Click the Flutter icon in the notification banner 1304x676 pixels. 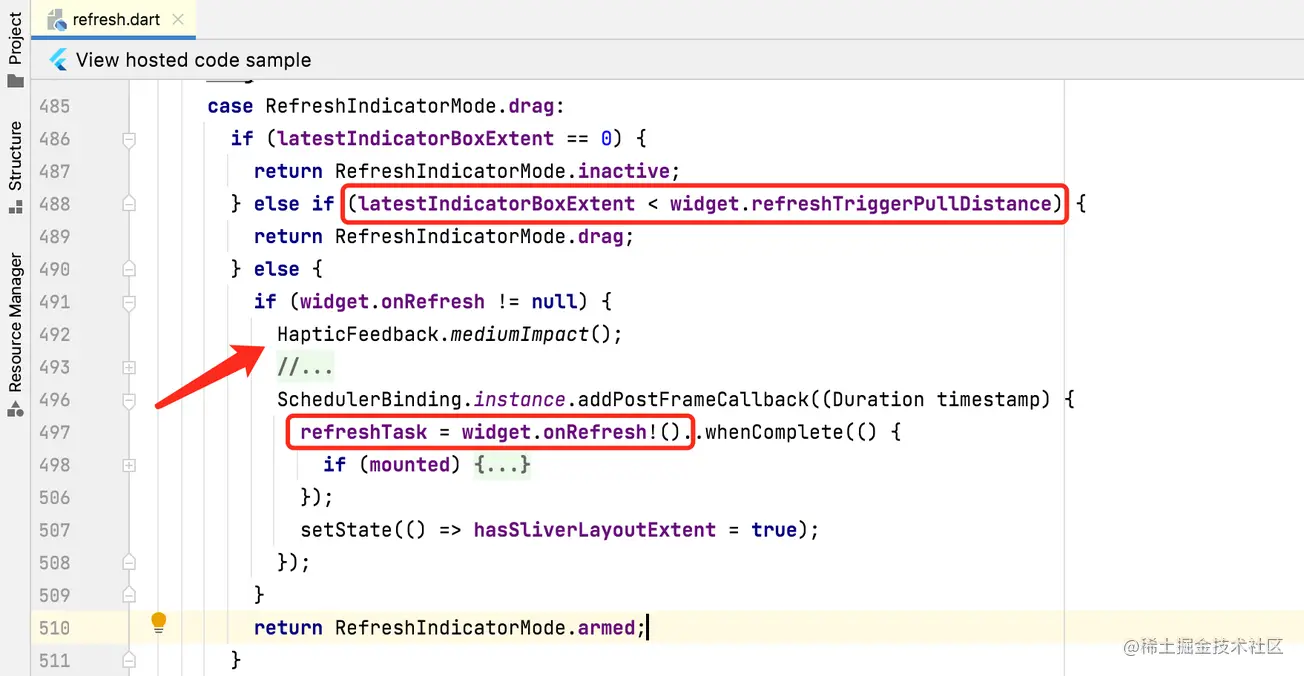58,59
